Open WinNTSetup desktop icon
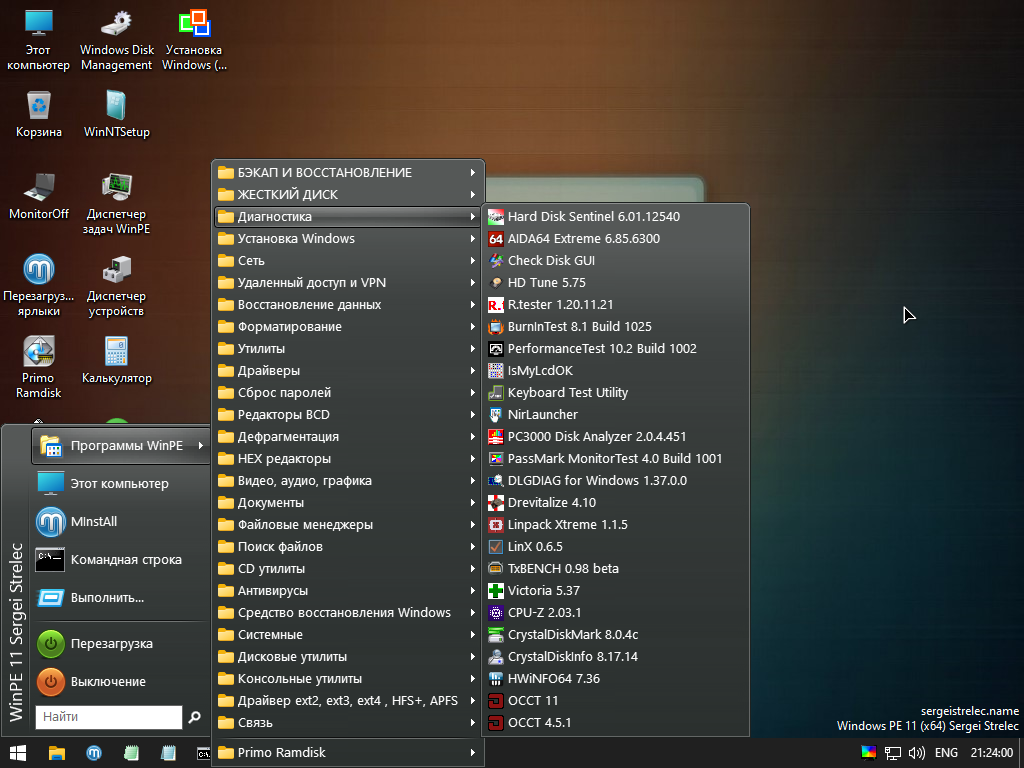1024x768 pixels. [116, 114]
